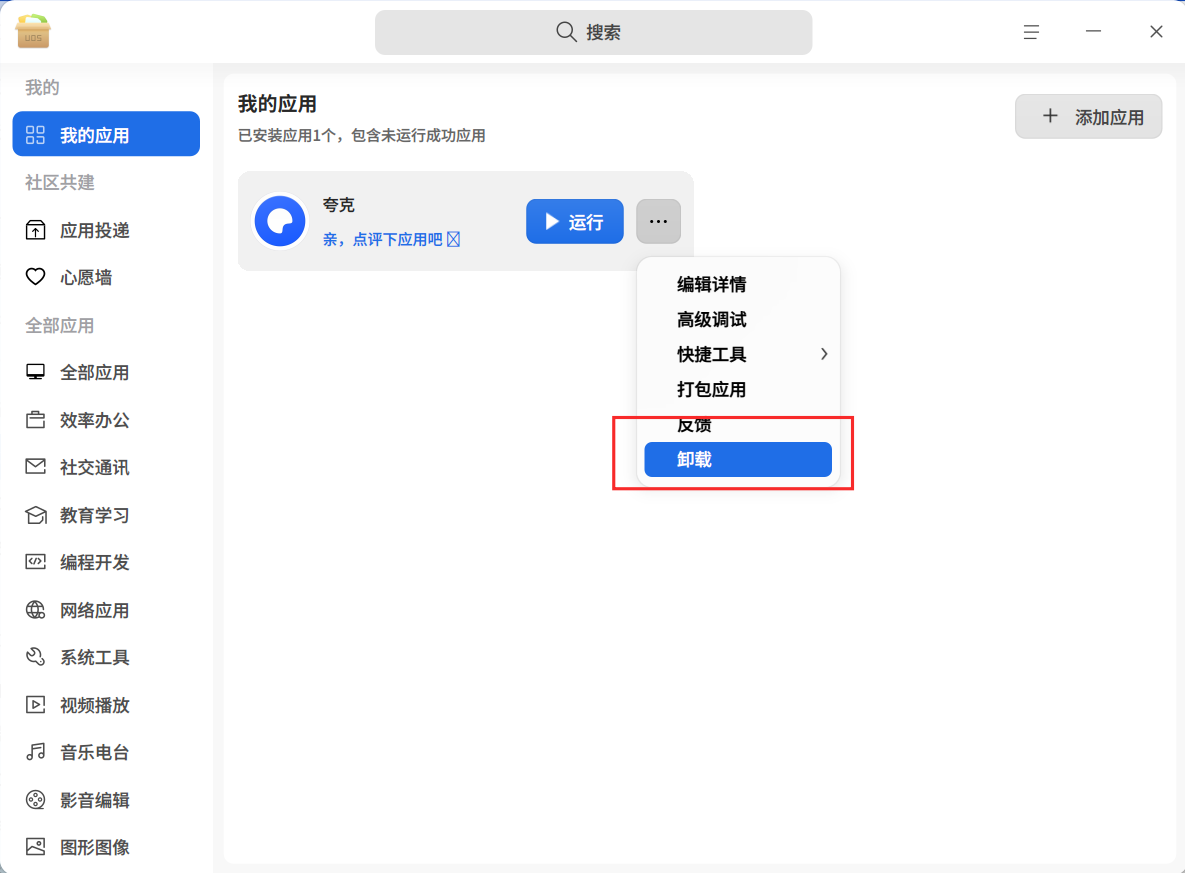This screenshot has height=873, width=1185.
Task: Select 编辑详情 from context menu
Action: (x=738, y=284)
